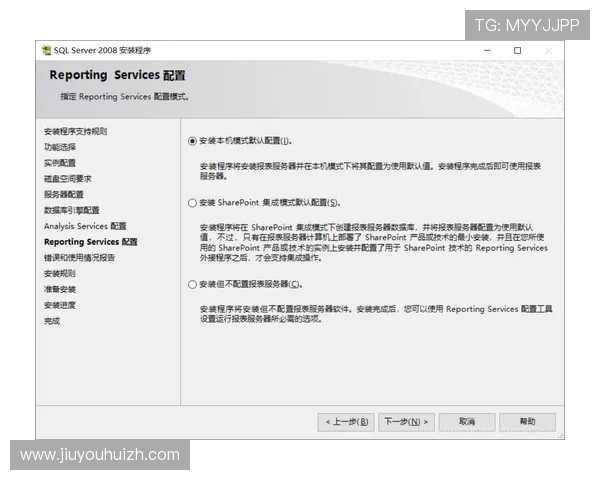
Task: Close the SQL Server 2008 installer window
Action: pos(548,50)
